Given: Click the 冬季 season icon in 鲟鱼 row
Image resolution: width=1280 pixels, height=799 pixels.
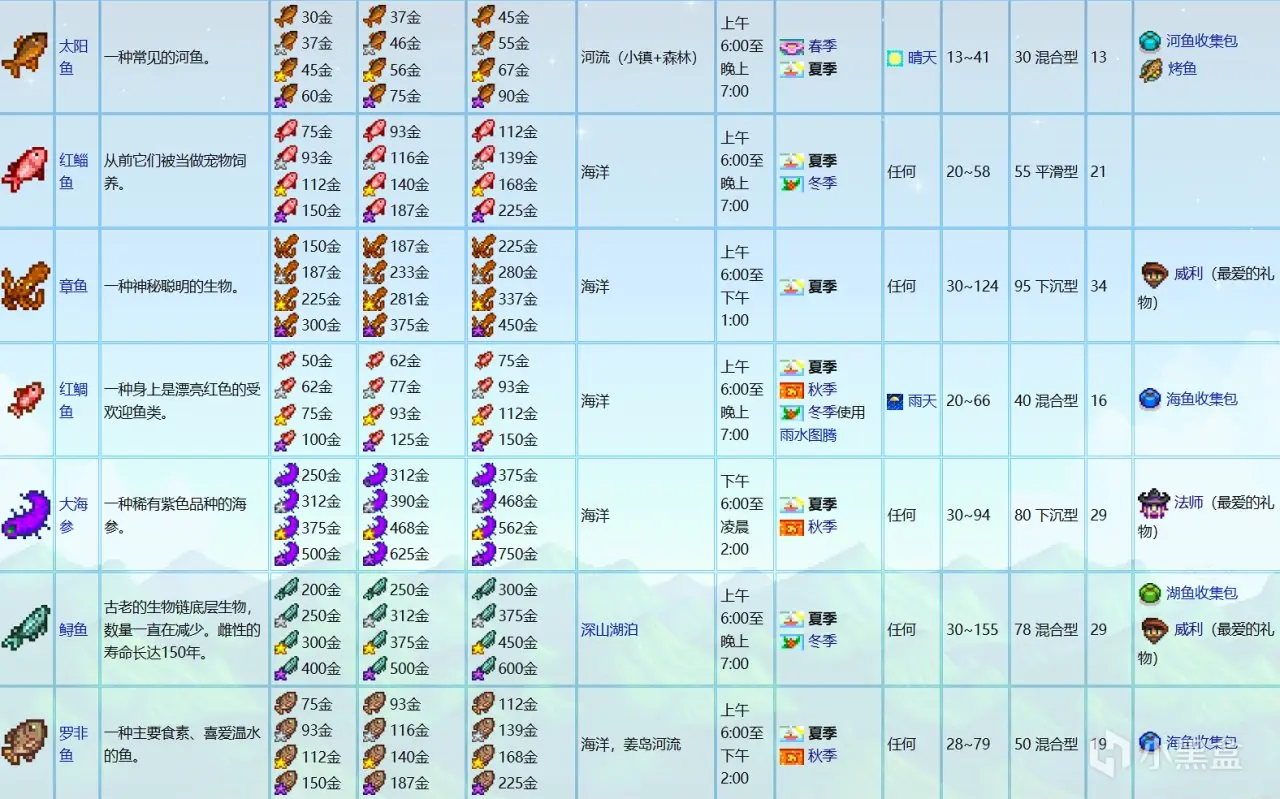Looking at the screenshot, I should (791, 641).
